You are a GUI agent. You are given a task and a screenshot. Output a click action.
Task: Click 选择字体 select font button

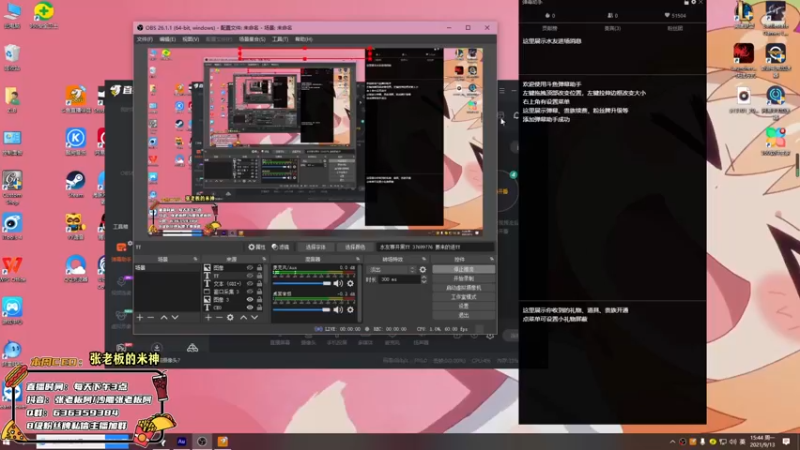coord(315,247)
